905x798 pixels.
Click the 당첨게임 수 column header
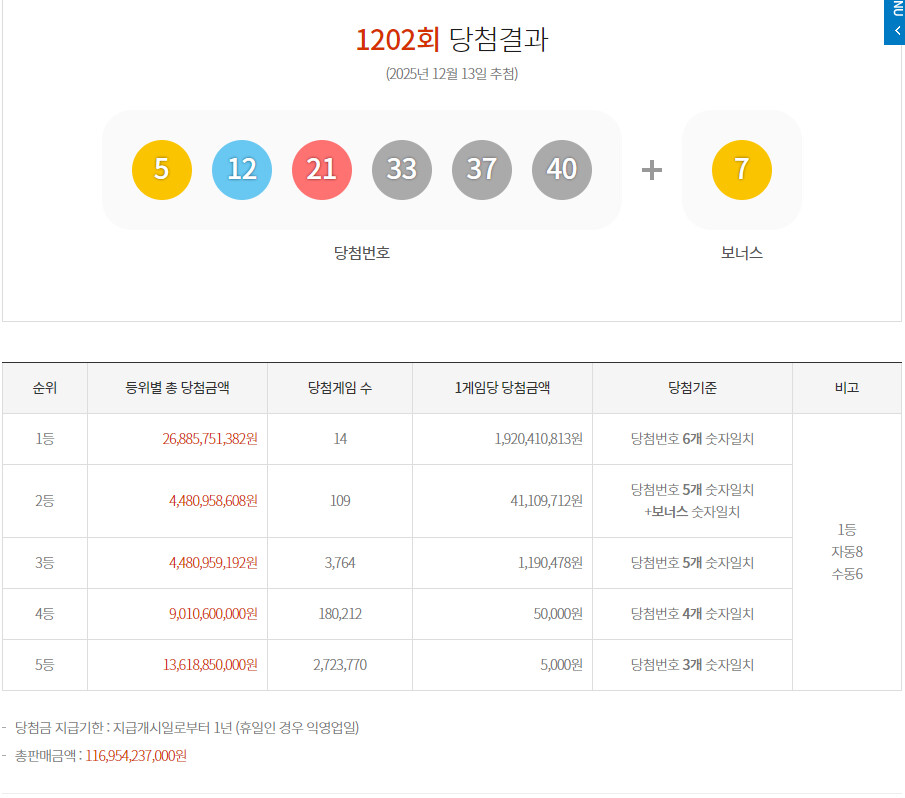pyautogui.click(x=340, y=388)
